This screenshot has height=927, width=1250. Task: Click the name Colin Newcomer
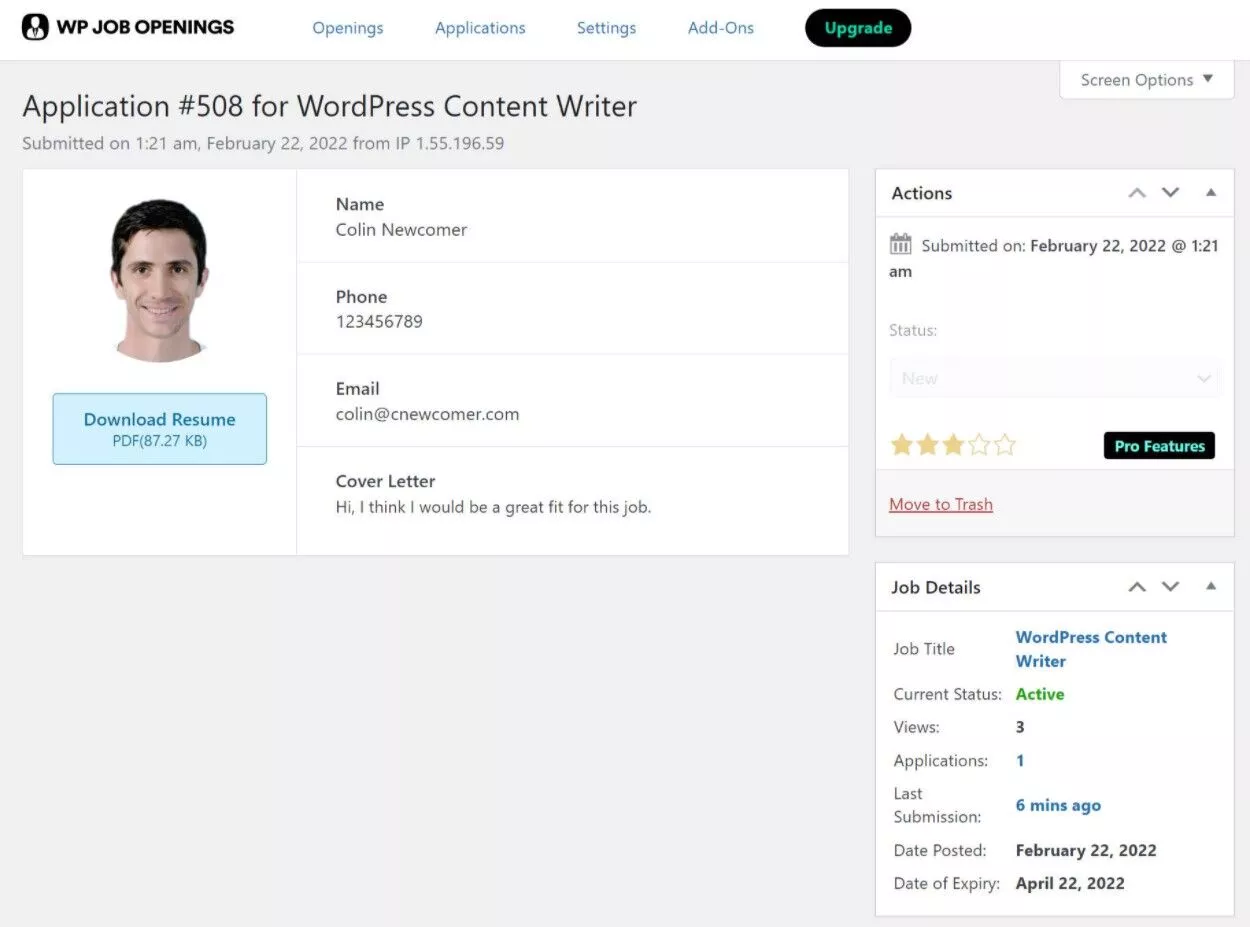point(401,230)
